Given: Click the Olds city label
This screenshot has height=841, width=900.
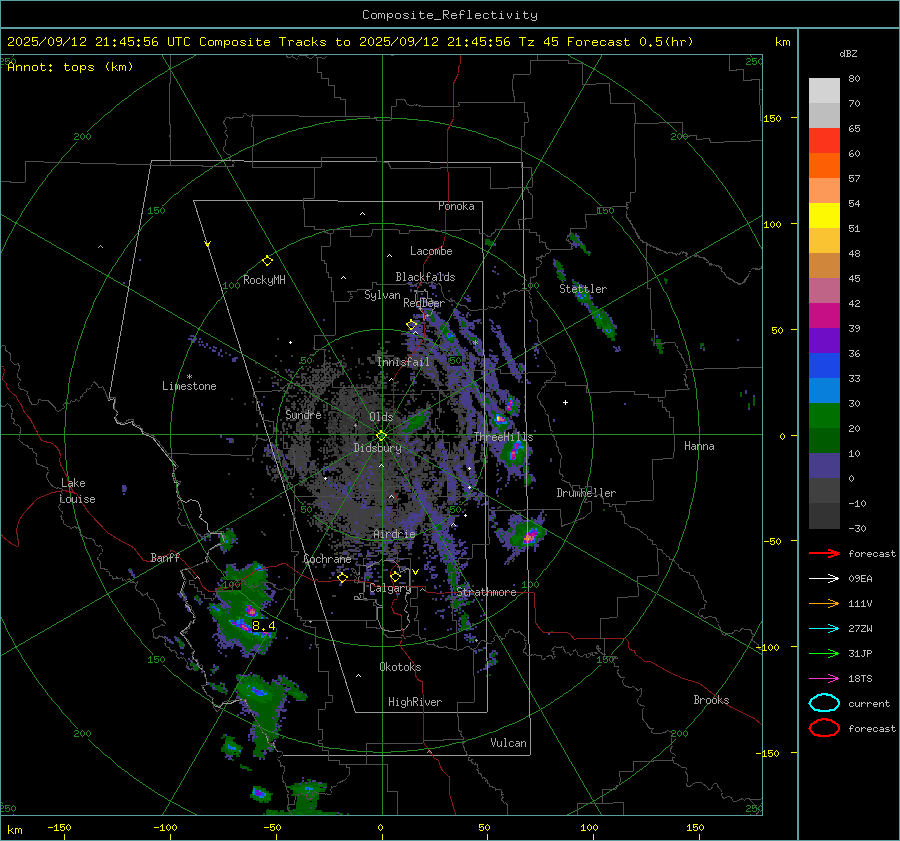Looking at the screenshot, I should click(381, 417).
